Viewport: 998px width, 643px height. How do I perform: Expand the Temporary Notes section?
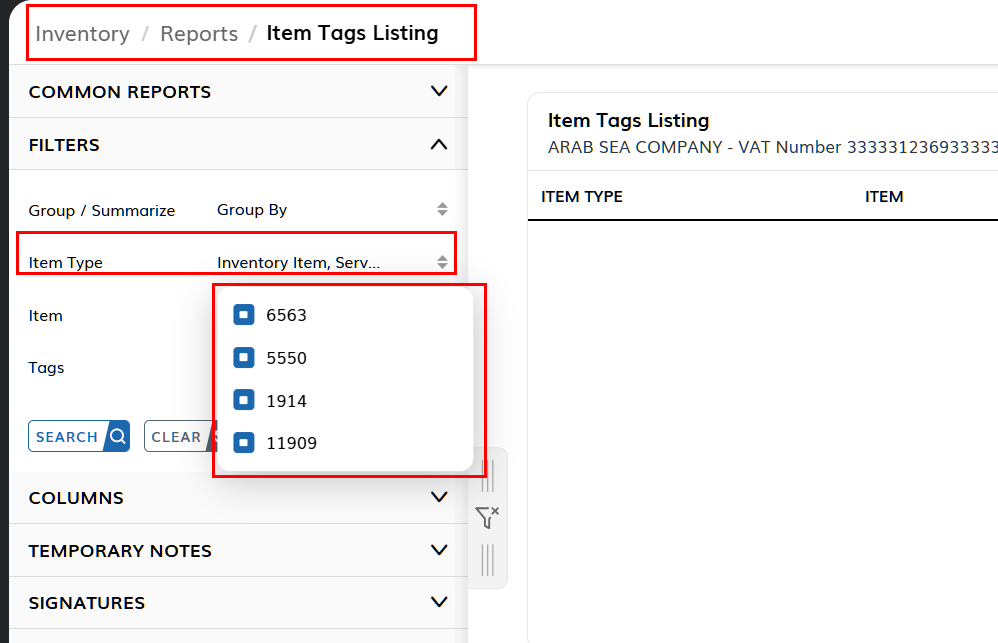tap(239, 550)
